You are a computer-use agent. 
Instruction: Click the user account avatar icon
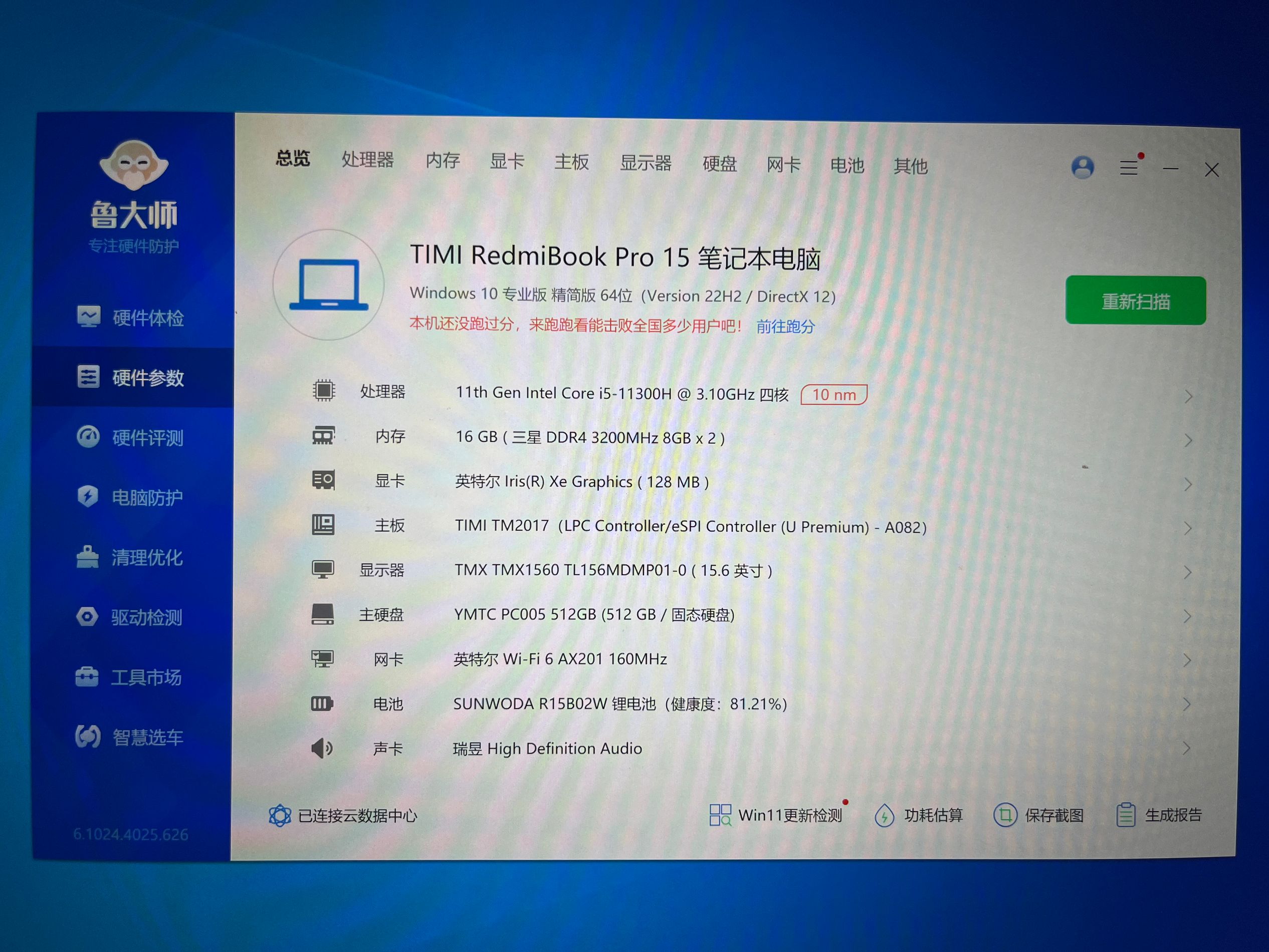pos(1083,167)
